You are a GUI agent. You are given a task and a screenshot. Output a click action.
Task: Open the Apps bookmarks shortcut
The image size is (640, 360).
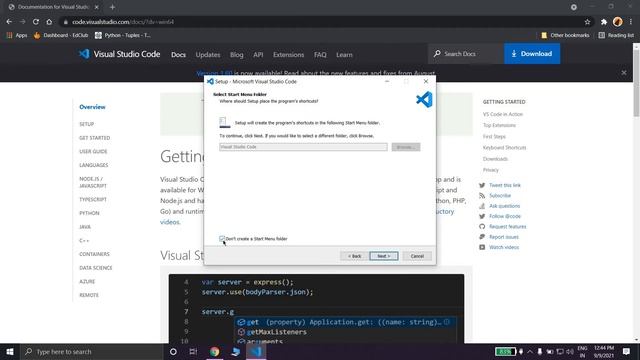tap(17, 36)
